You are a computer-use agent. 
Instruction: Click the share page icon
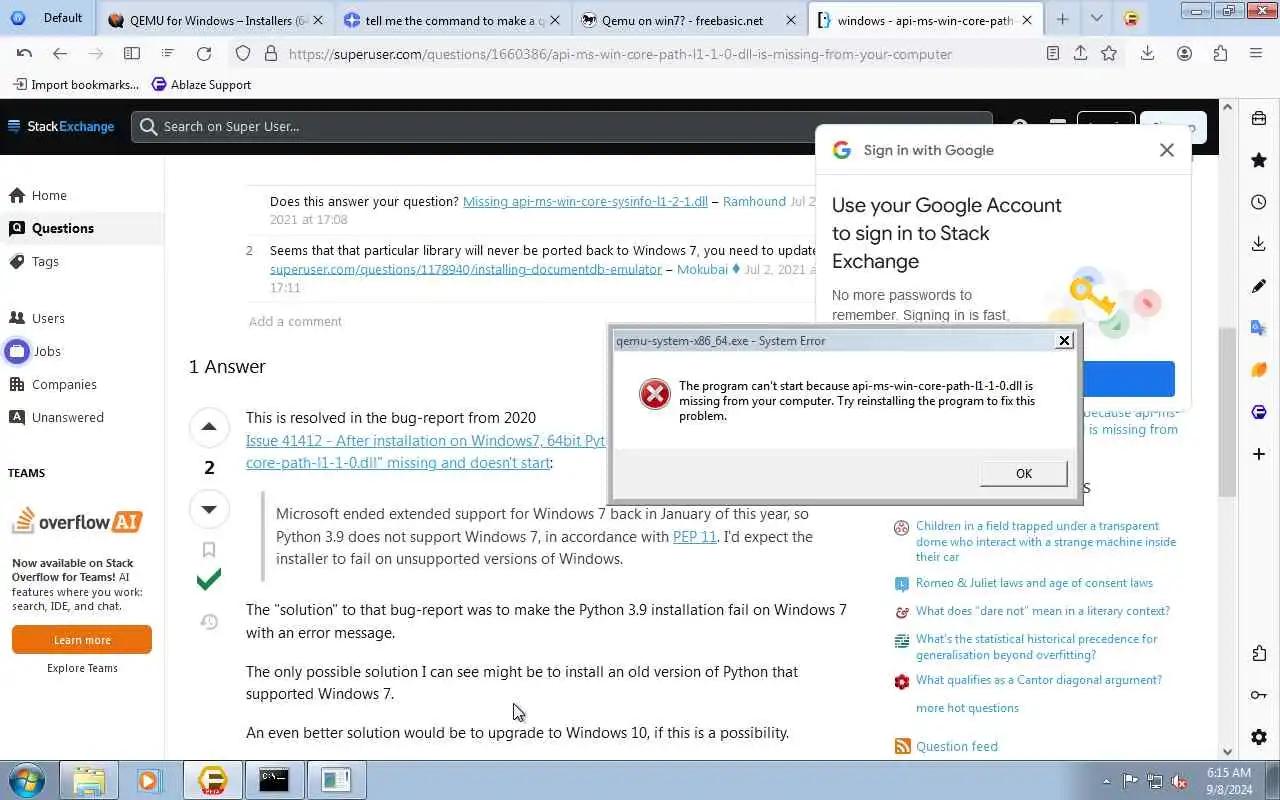click(1080, 54)
